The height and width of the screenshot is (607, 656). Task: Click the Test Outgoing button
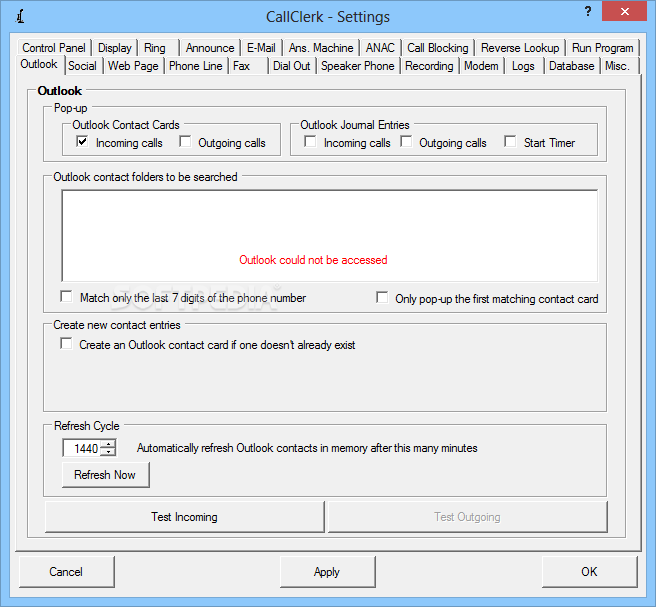[467, 517]
